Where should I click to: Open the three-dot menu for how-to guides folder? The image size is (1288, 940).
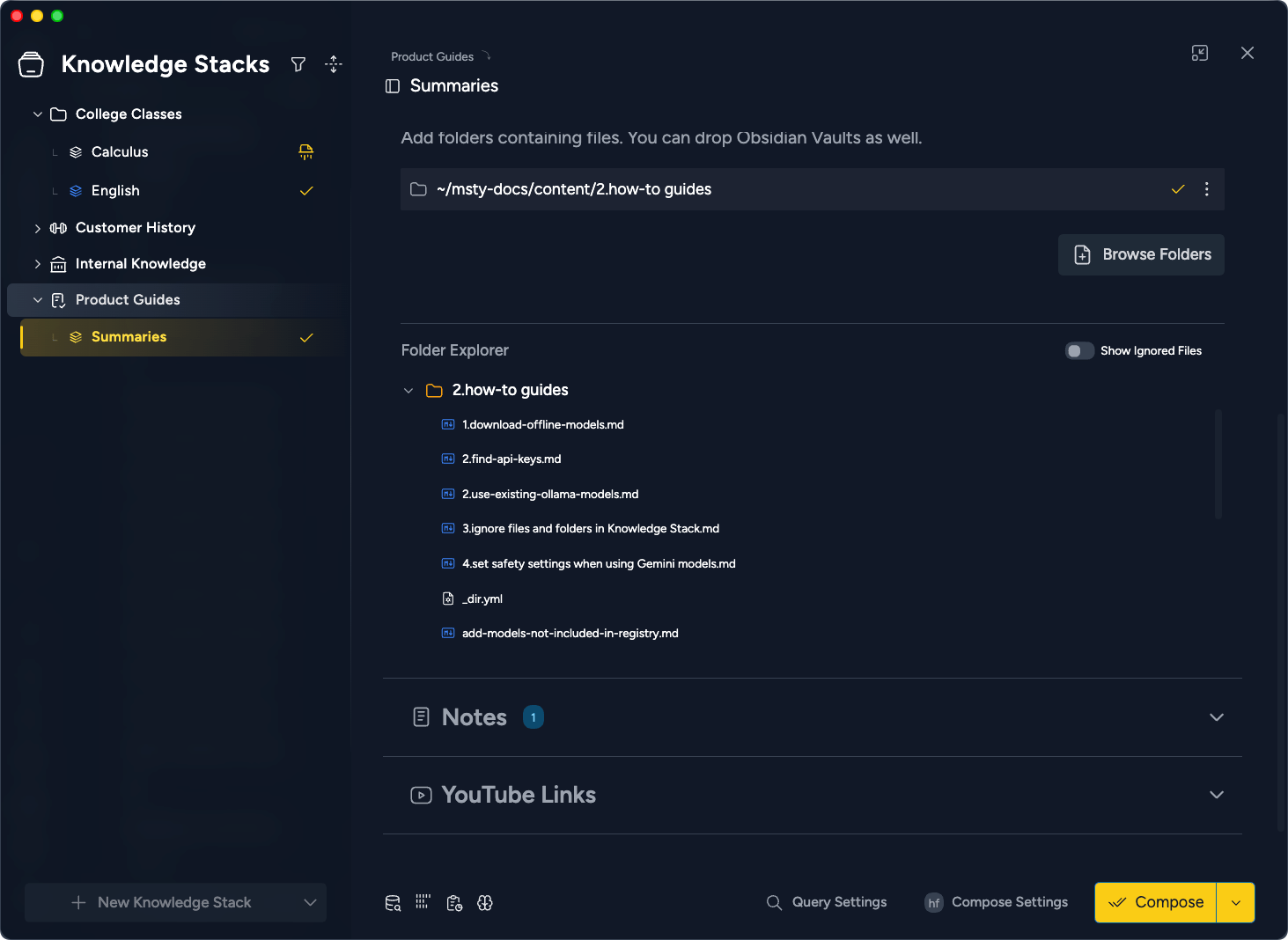tap(1206, 189)
